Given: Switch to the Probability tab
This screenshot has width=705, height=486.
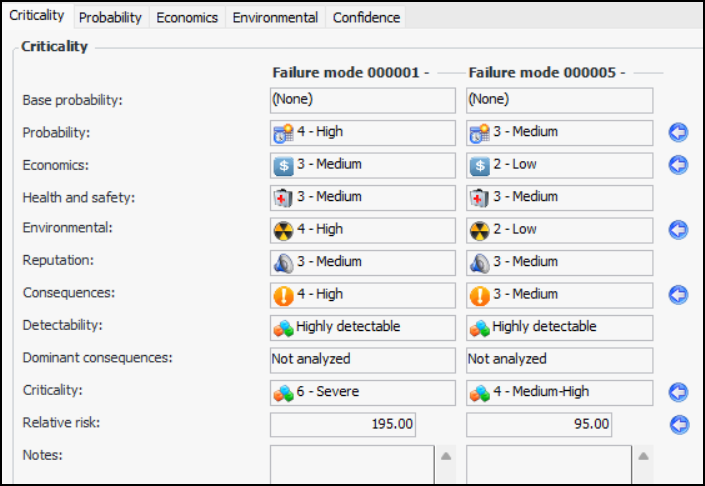Looking at the screenshot, I should click(x=110, y=18).
